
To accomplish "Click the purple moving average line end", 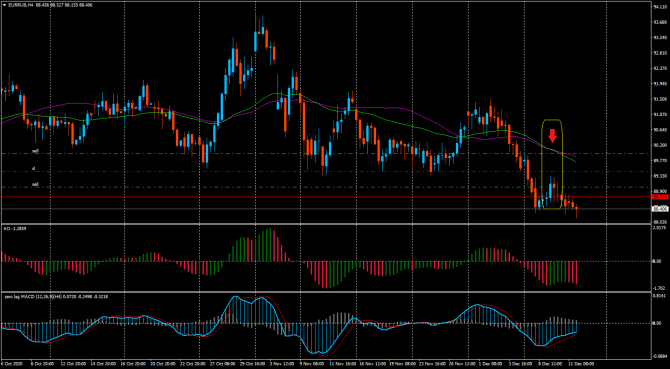I will [x=575, y=155].
